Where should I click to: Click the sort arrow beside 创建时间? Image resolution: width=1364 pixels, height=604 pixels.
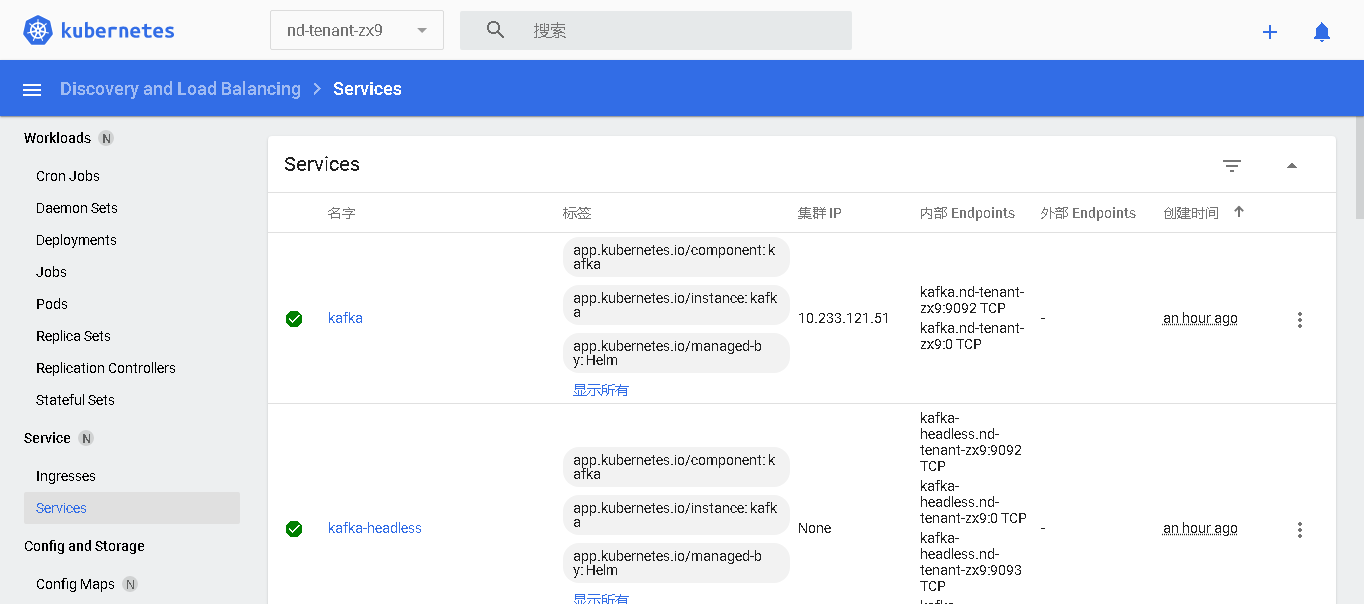pos(1239,212)
